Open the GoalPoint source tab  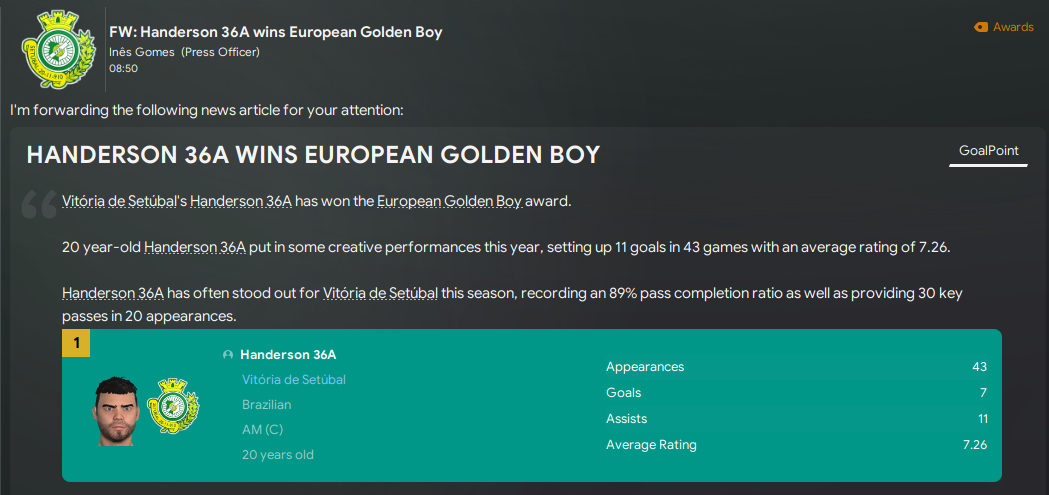pos(988,151)
